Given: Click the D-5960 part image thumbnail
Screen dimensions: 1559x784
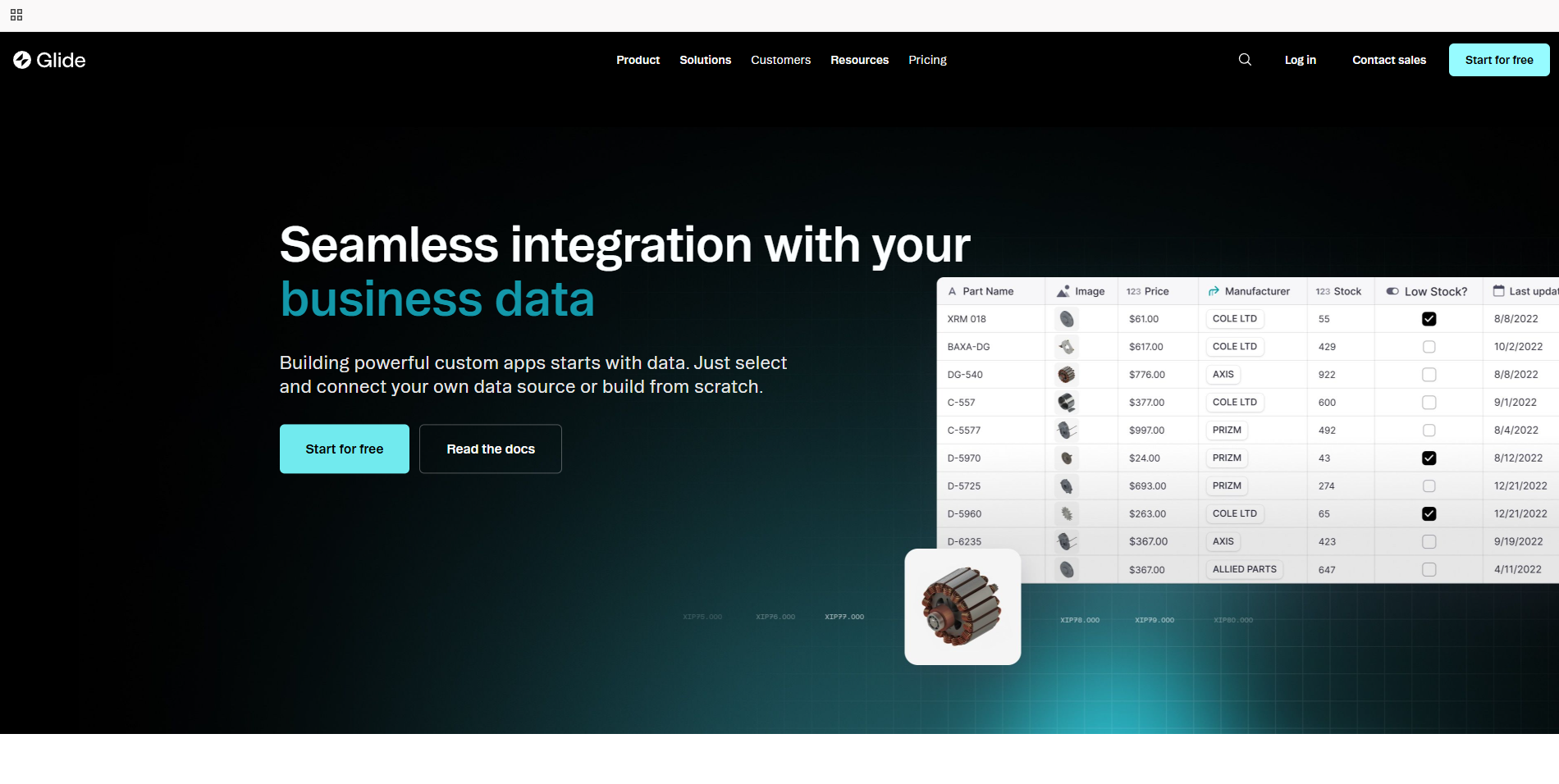Looking at the screenshot, I should tap(1067, 514).
